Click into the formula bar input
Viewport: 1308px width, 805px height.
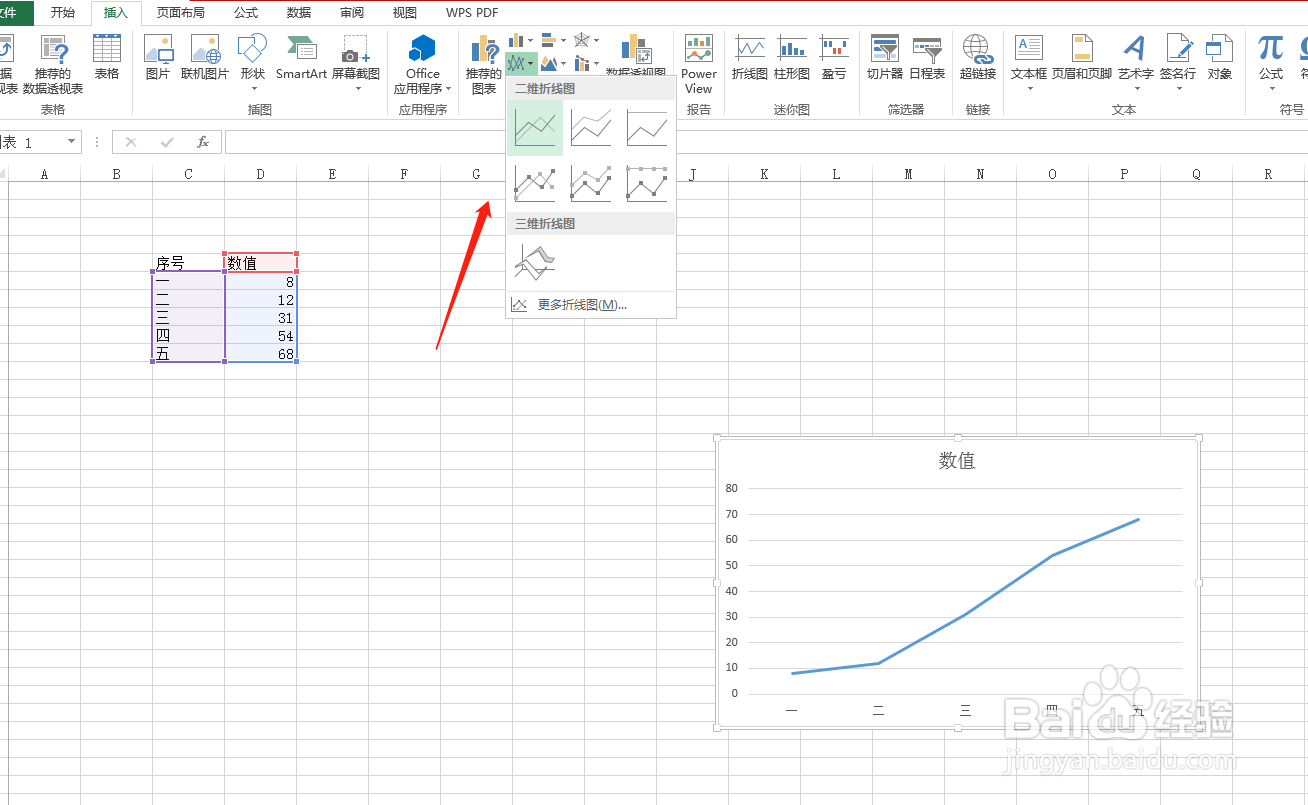coord(765,142)
